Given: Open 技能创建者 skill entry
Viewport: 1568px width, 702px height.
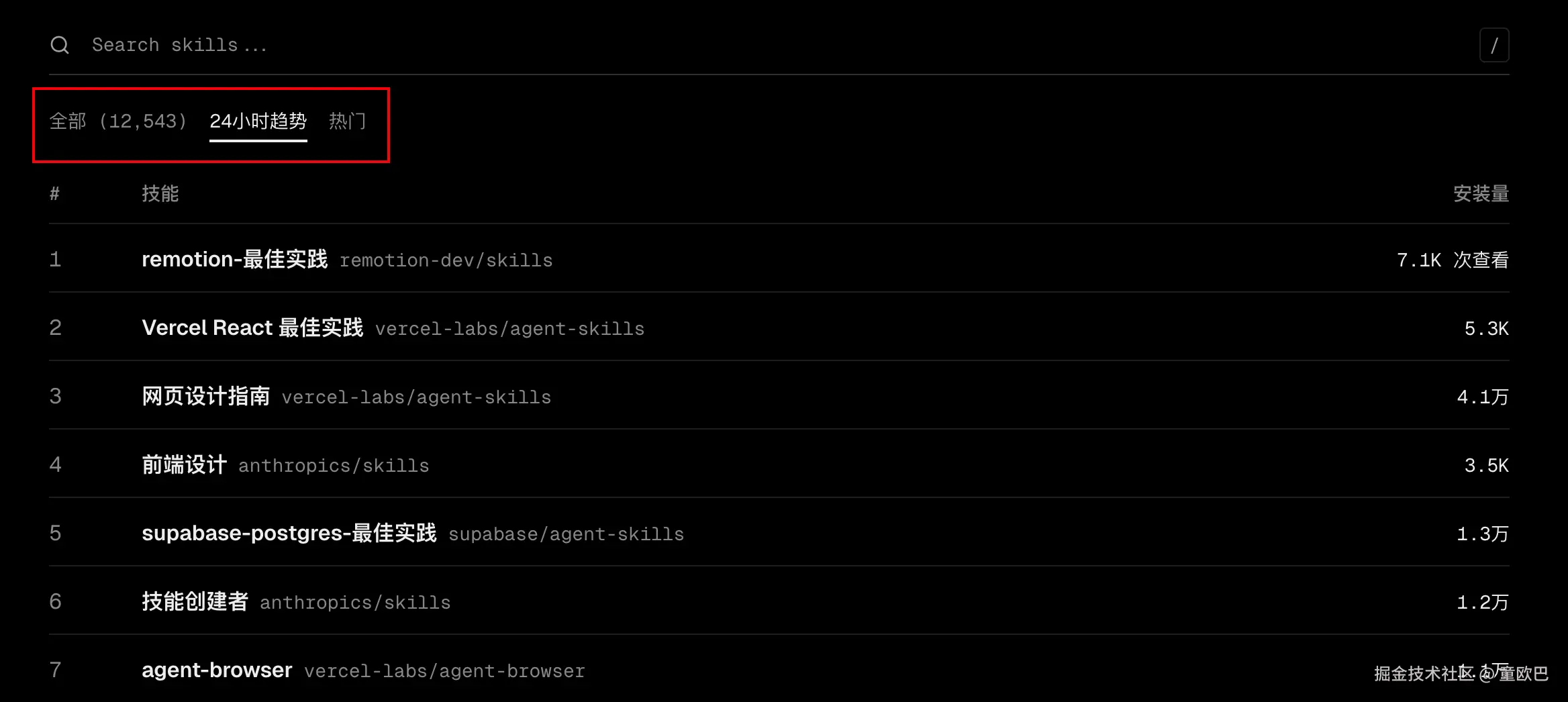Looking at the screenshot, I should click(x=195, y=601).
